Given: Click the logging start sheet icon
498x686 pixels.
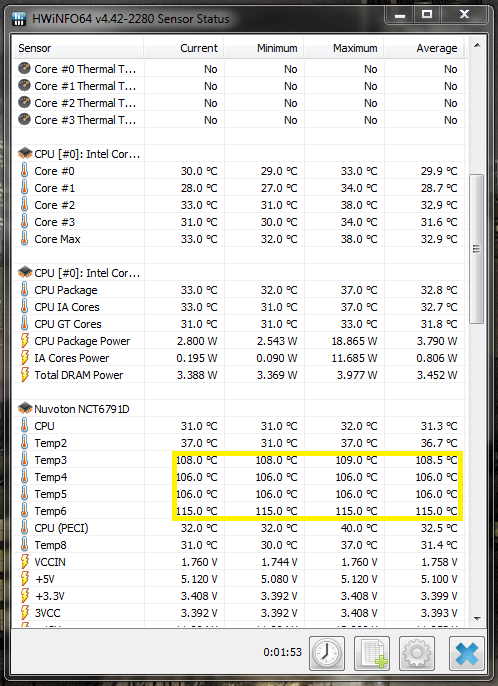Looking at the screenshot, I should (372, 653).
